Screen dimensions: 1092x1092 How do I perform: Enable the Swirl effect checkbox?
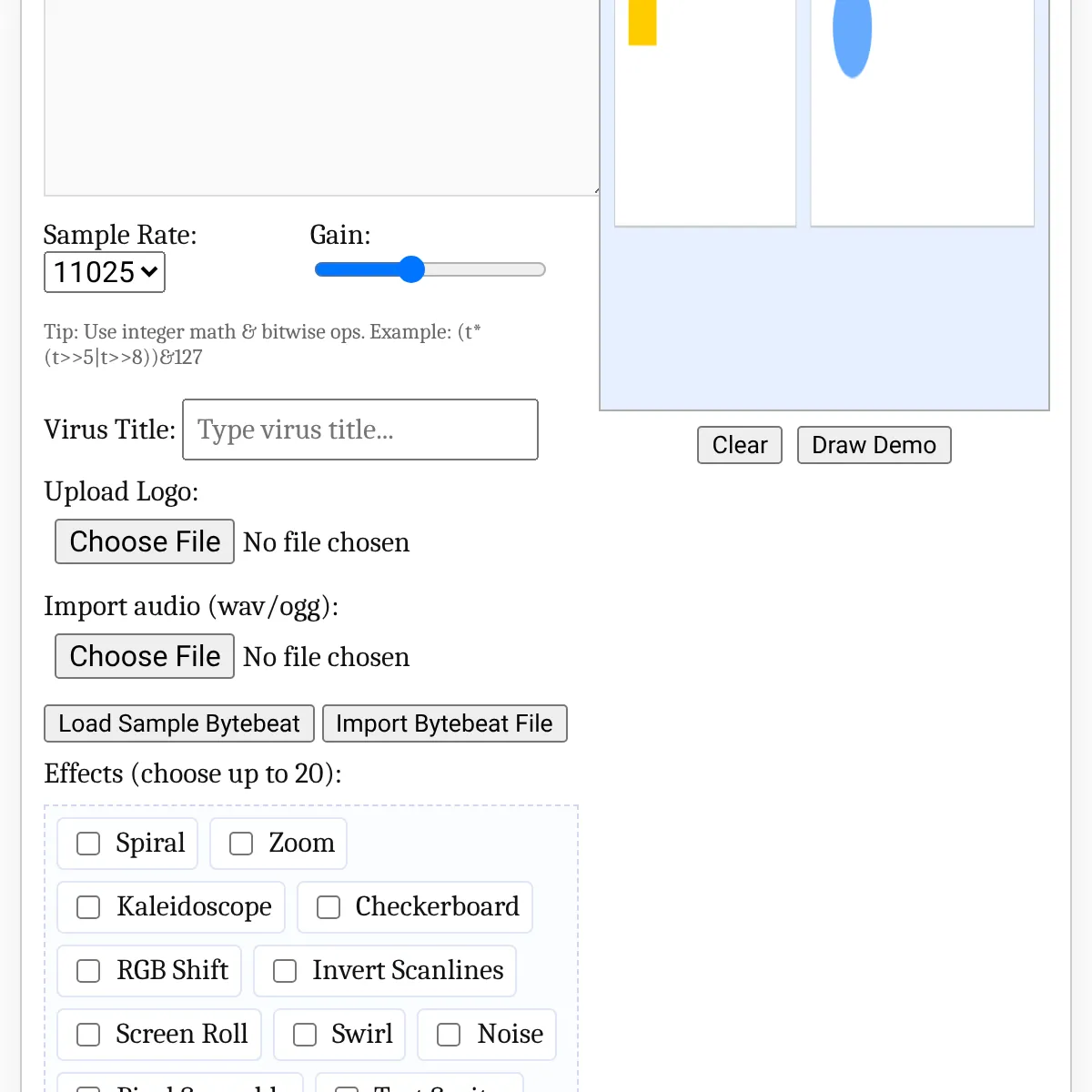tap(305, 1035)
